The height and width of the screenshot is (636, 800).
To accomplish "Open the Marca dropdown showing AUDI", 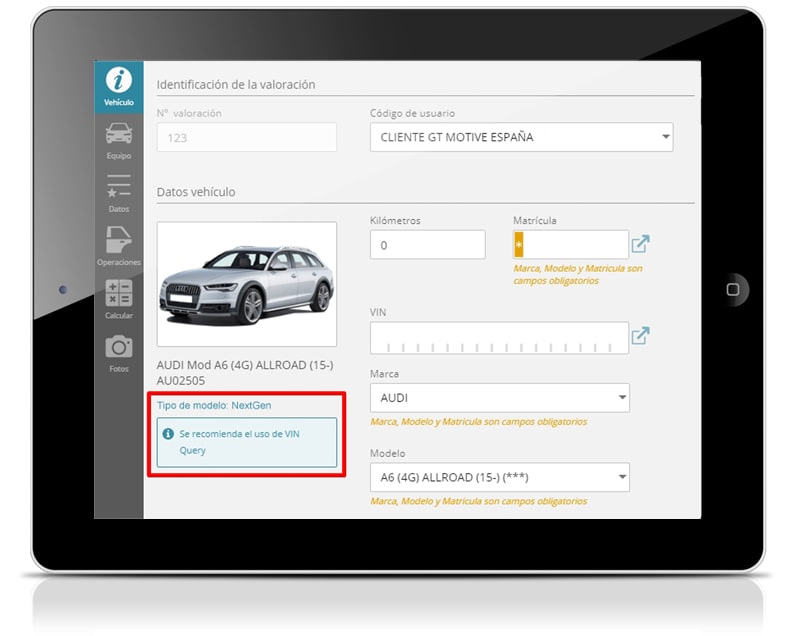I will tap(499, 398).
